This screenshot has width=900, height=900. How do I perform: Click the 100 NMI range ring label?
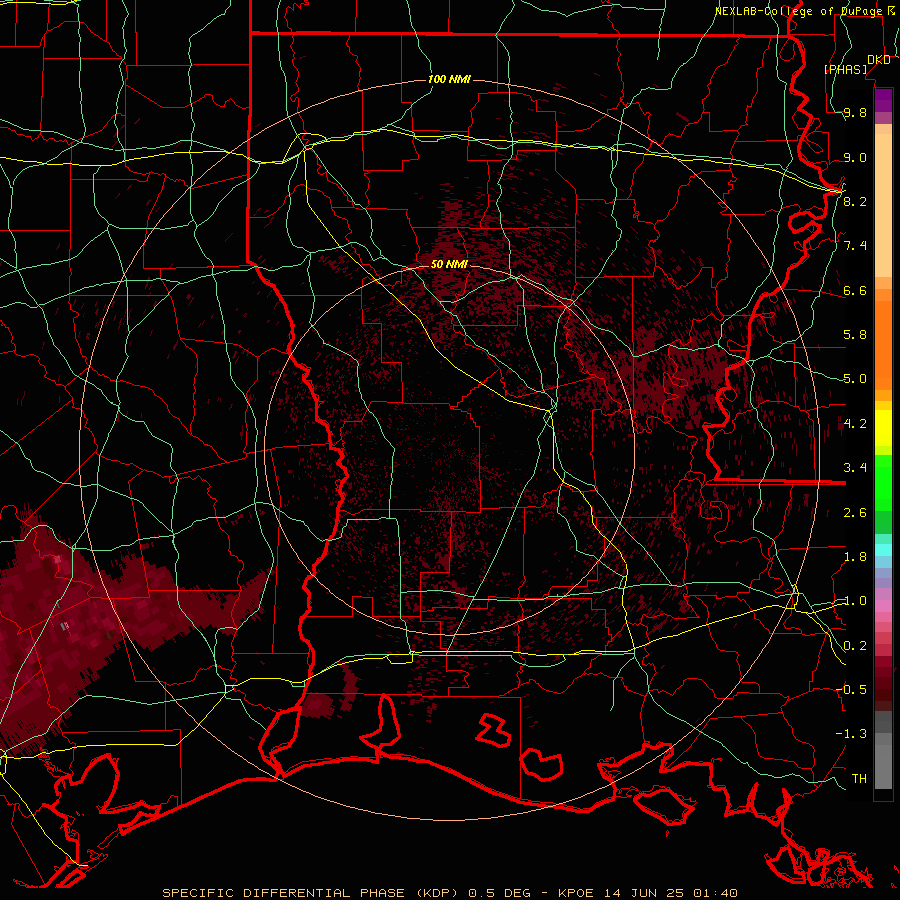pyautogui.click(x=449, y=79)
